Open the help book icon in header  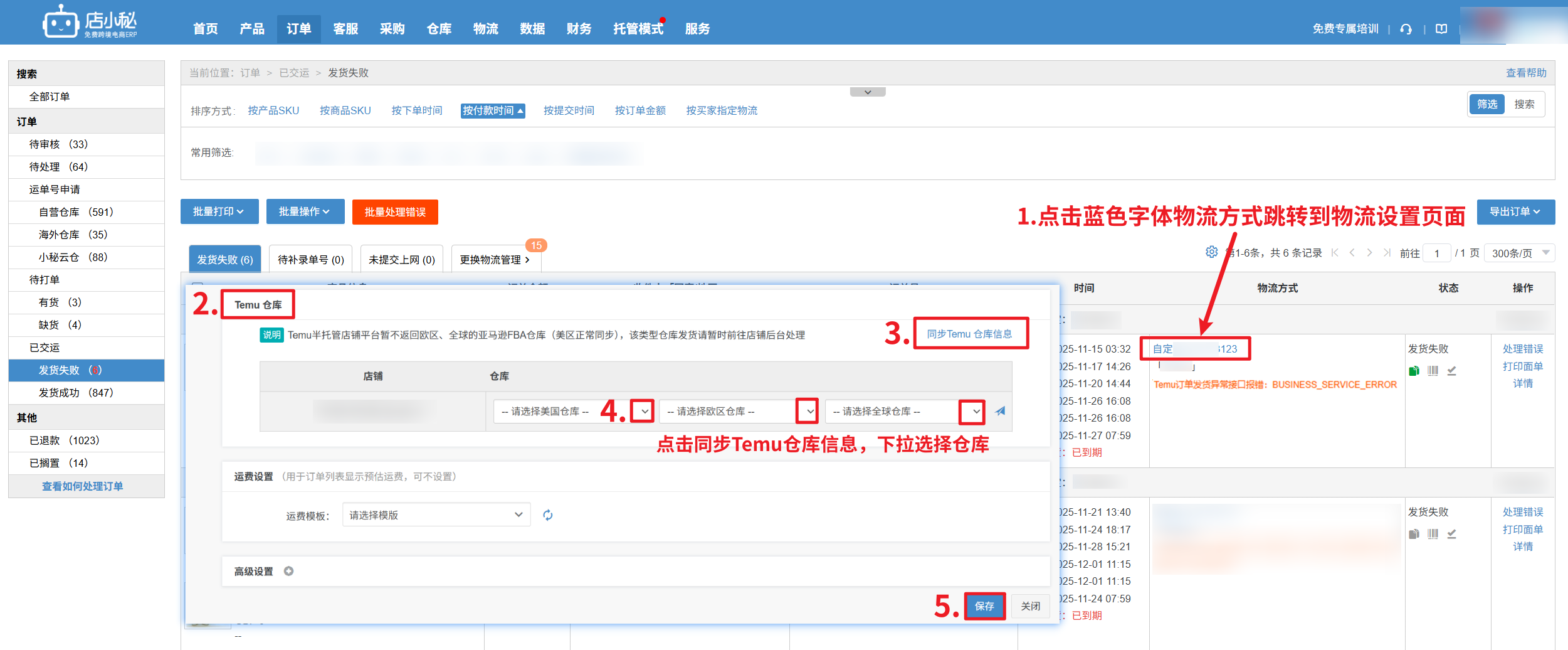(1441, 29)
